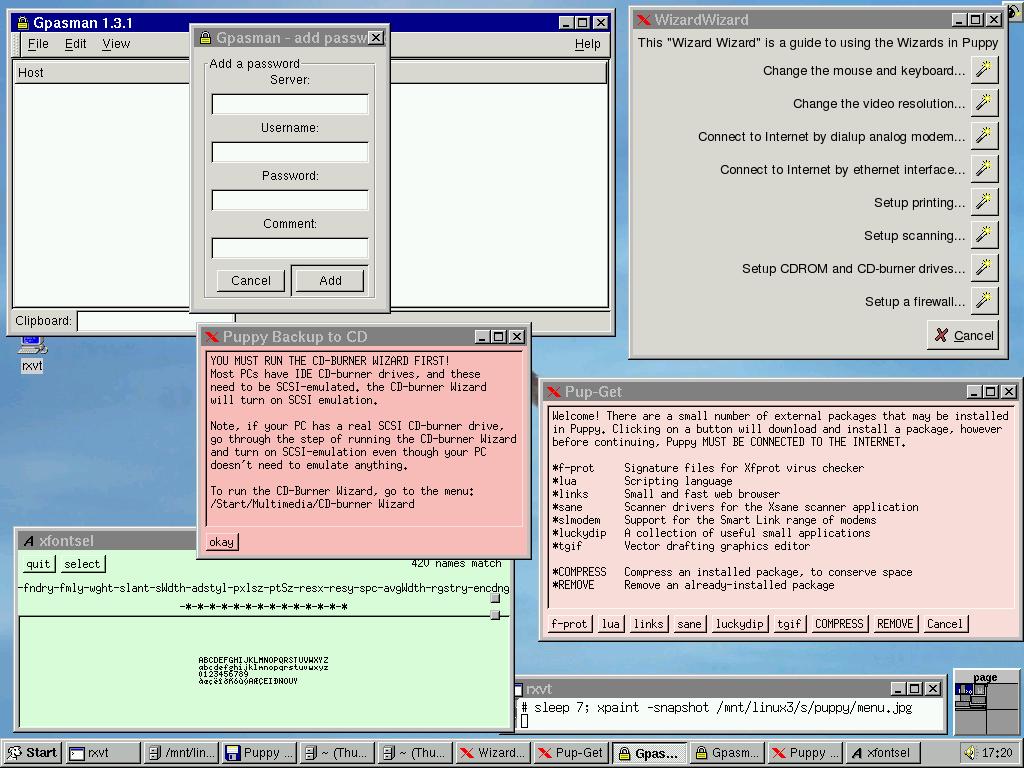Cancel the WizardWizard dialog
Screen dimensions: 1024x768
(963, 335)
